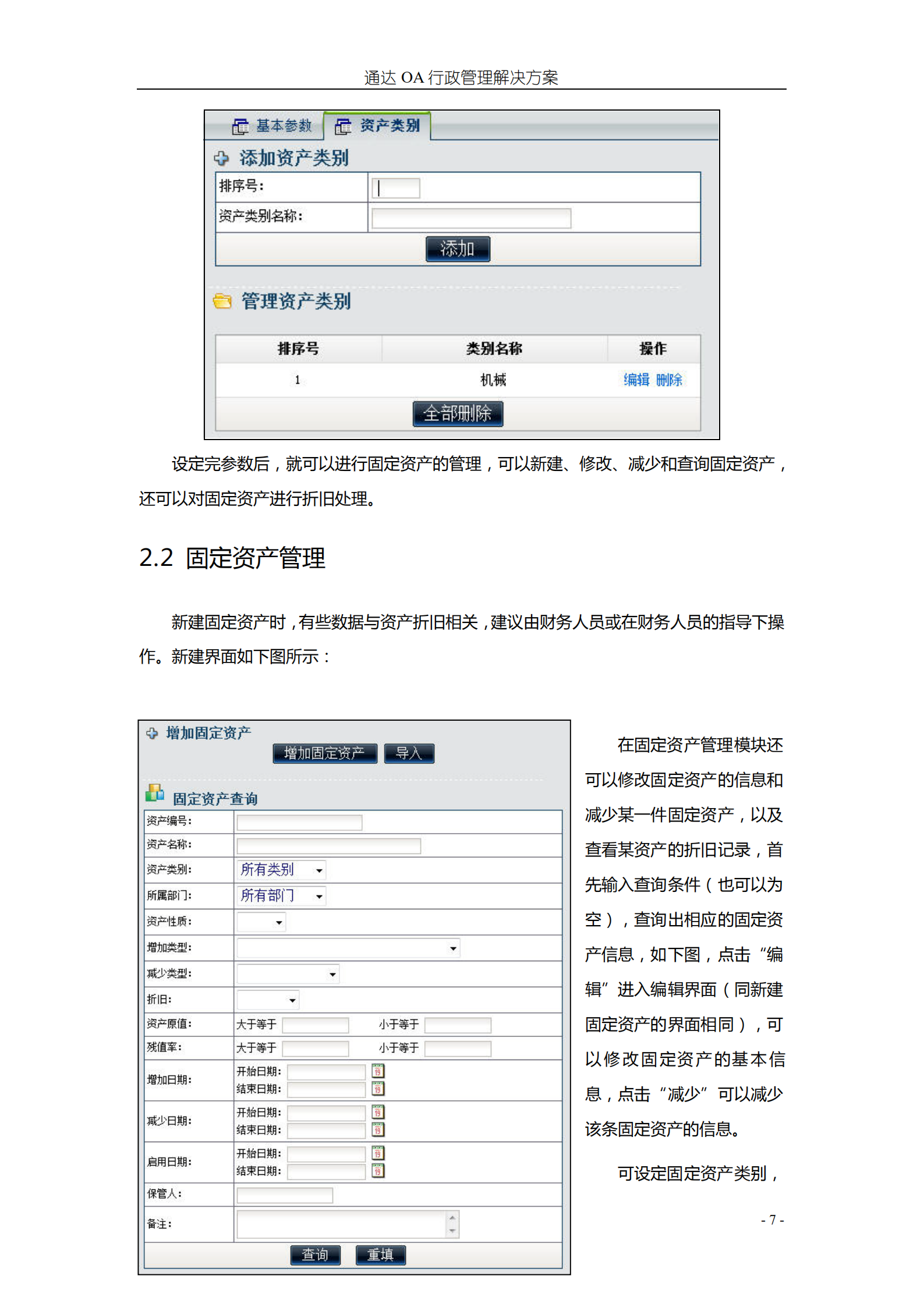Focus 残值率 小于等于 field

458,1049
